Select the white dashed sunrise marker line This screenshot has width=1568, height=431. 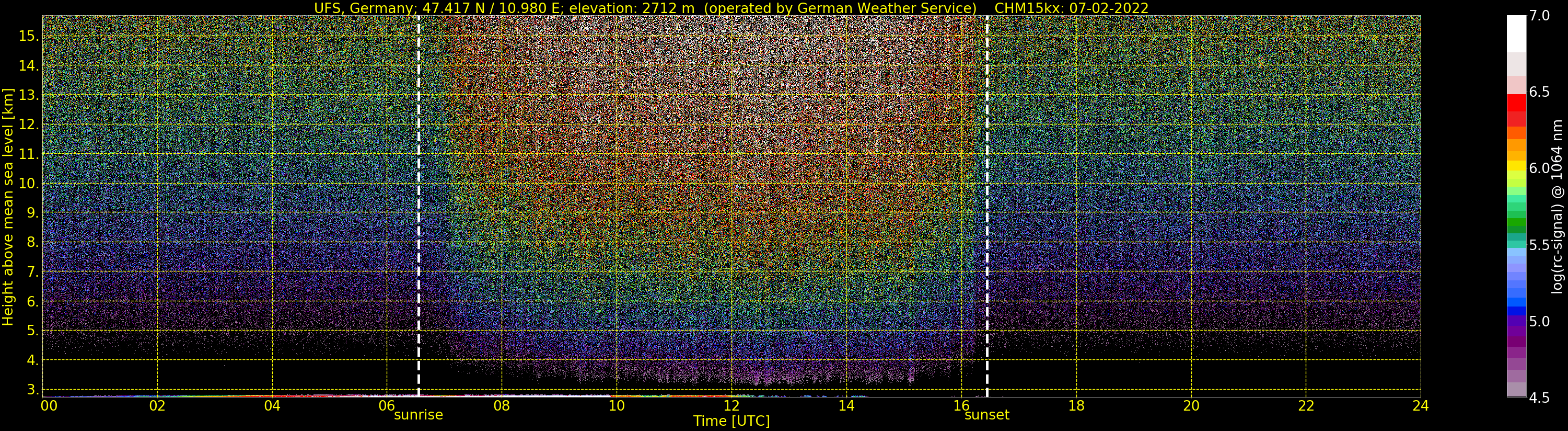click(419, 206)
